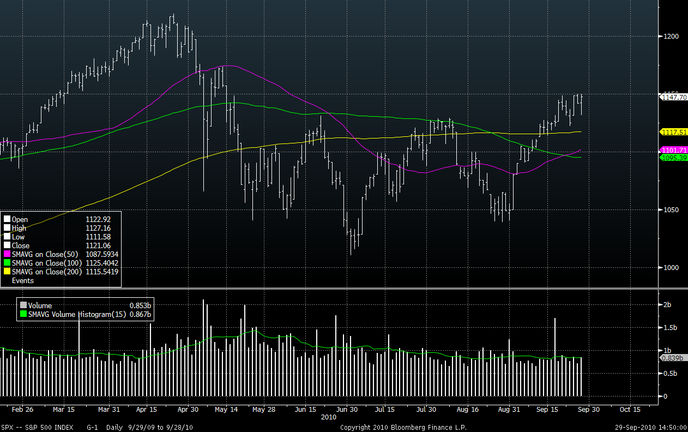Click the 0.899b volume axis tag
Image resolution: width=688 pixels, height=432 pixels.
[x=672, y=357]
